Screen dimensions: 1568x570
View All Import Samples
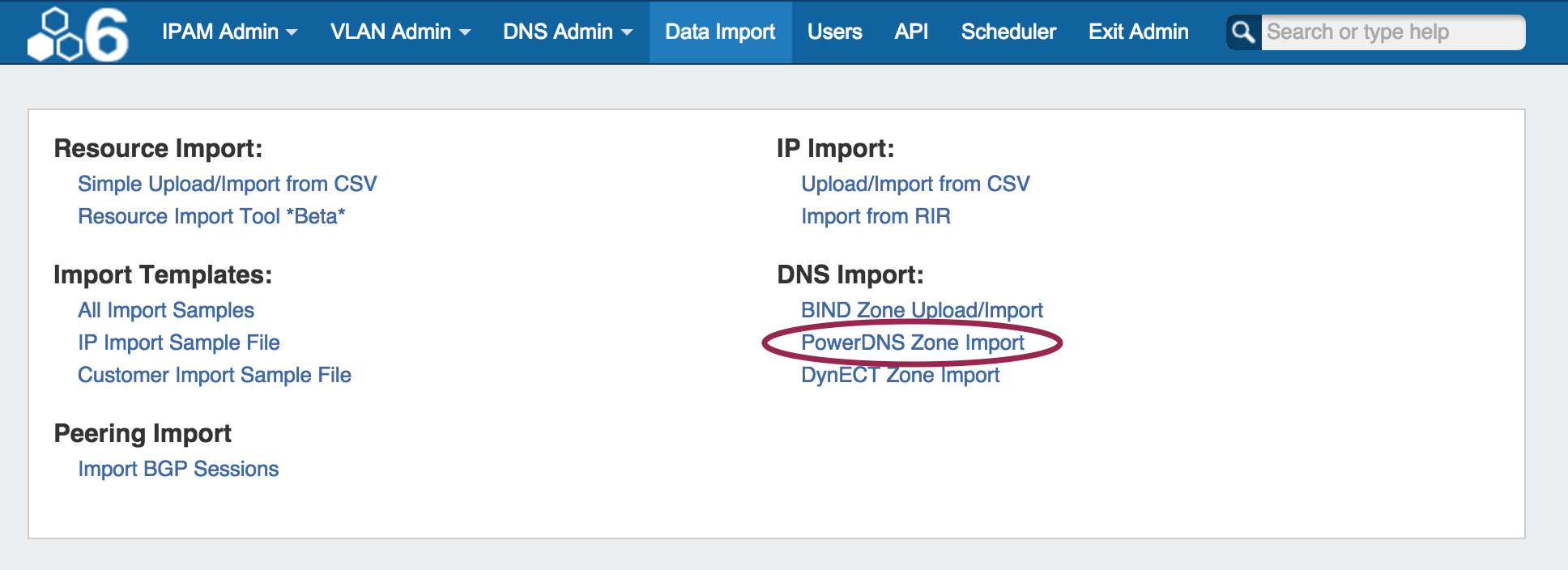(166, 310)
